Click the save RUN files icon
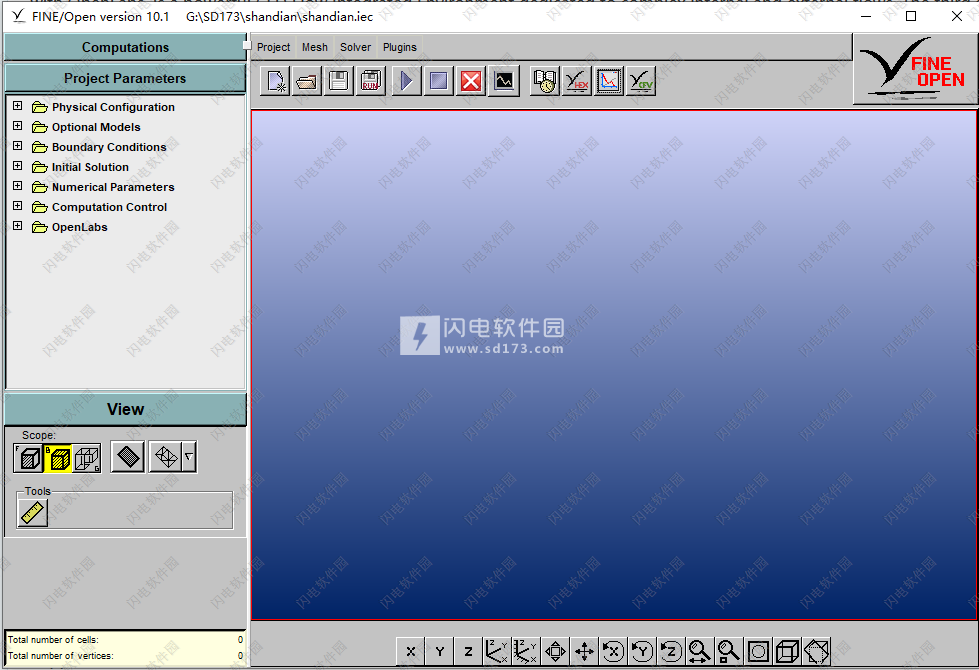The height and width of the screenshot is (670, 979). pos(371,81)
